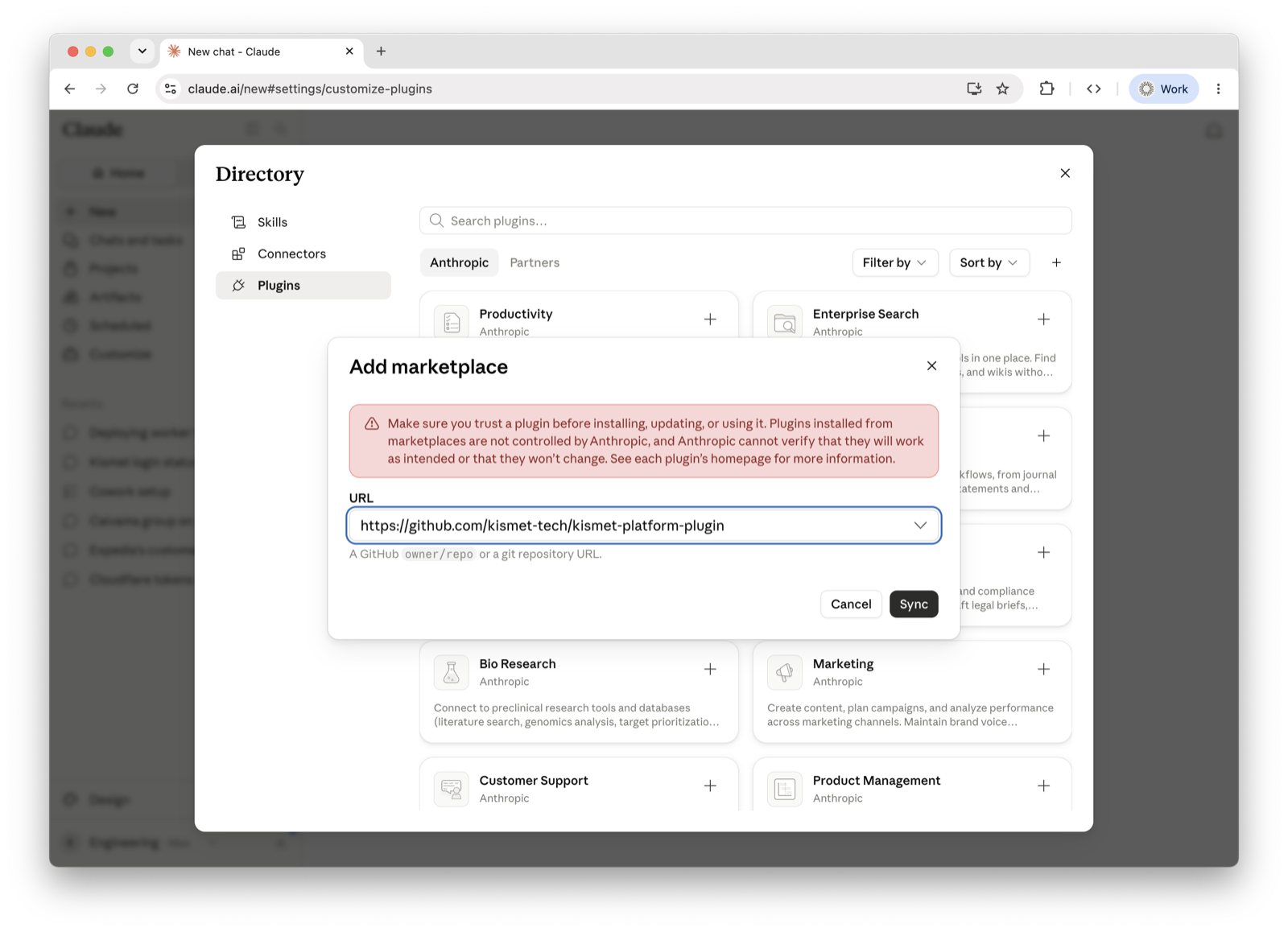Bookmark this page with the star icon

tap(1002, 89)
